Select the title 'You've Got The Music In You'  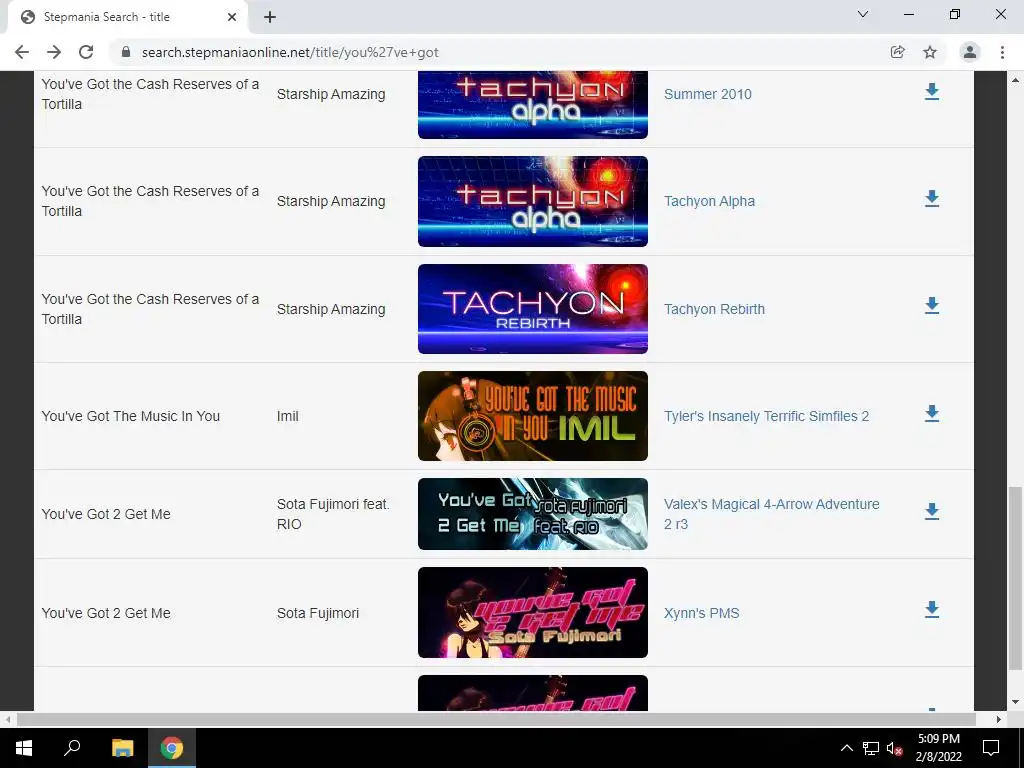131,416
